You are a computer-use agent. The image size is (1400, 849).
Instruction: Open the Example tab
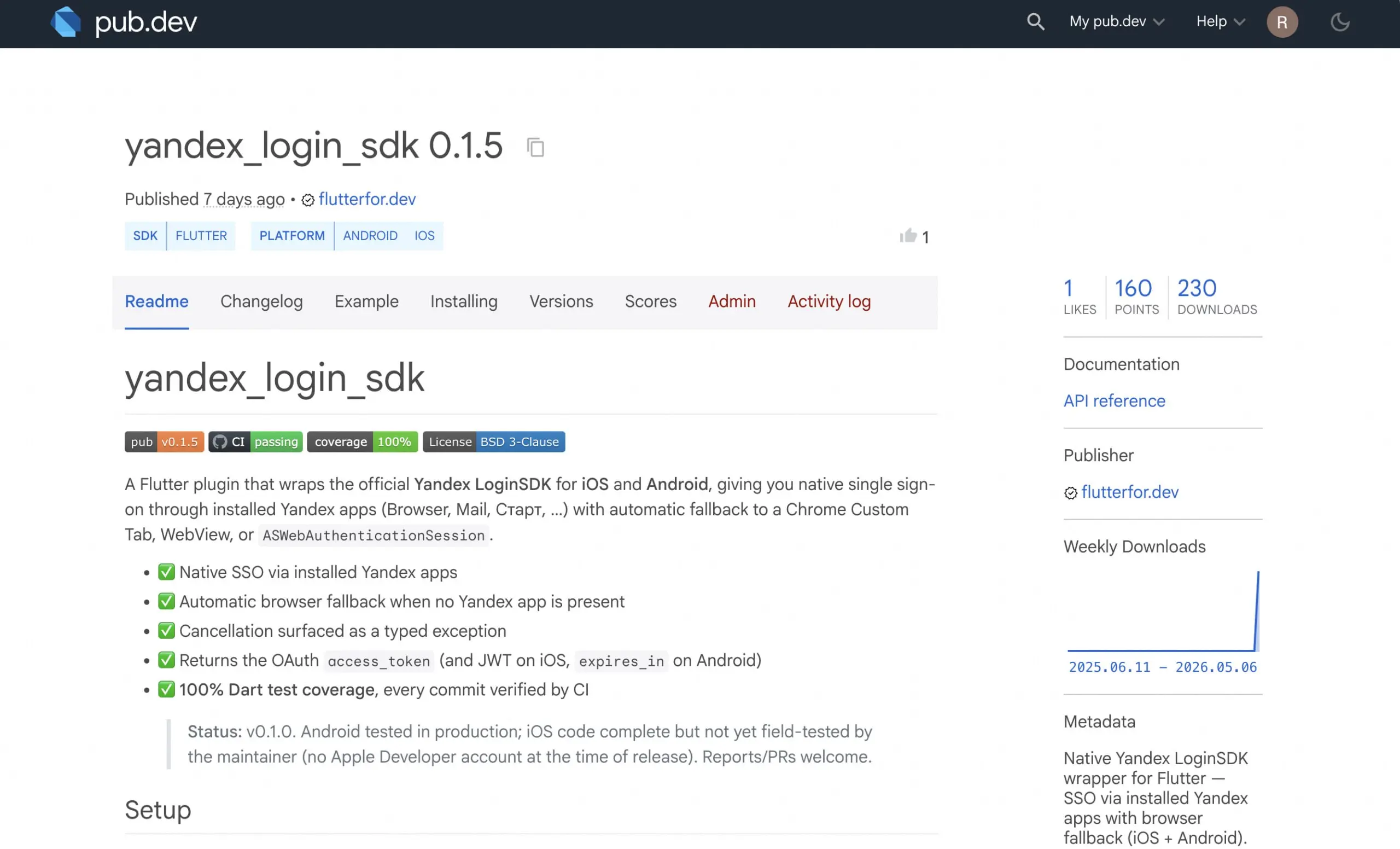pos(366,301)
